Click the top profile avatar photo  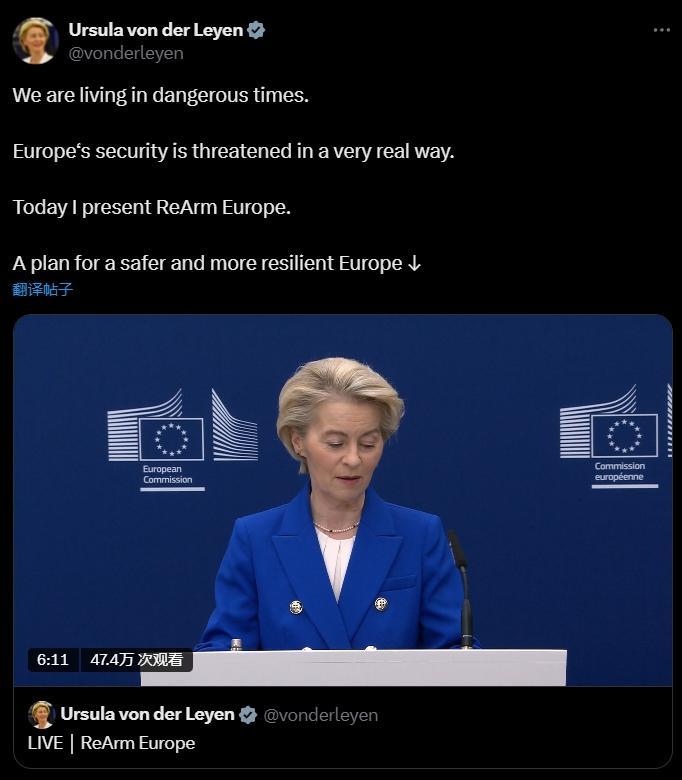click(35, 41)
